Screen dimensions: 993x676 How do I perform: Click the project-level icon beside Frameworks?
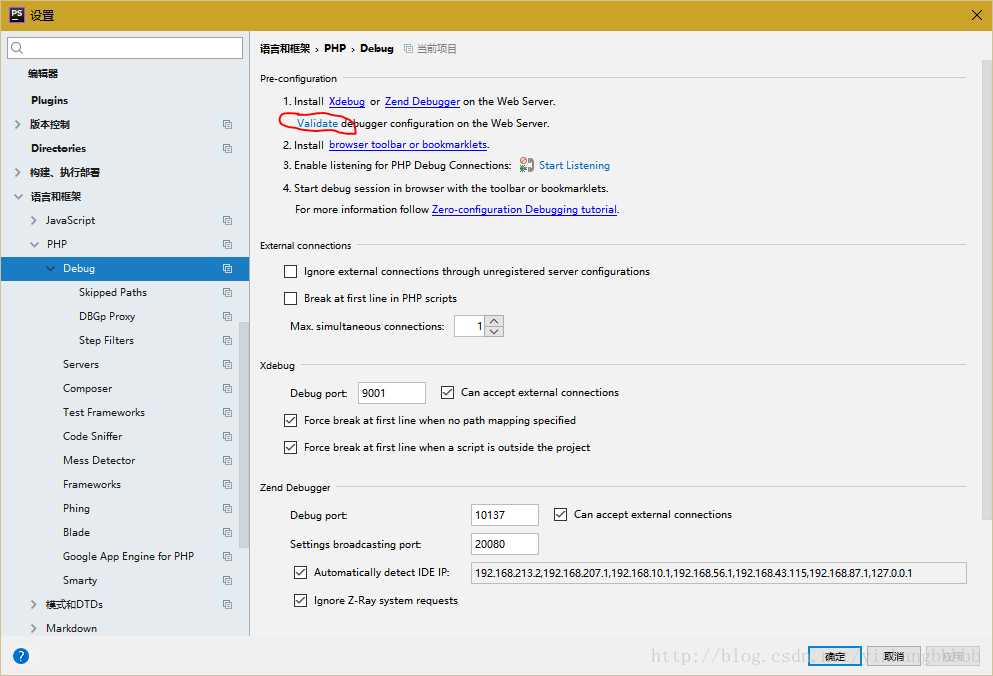tap(227, 485)
